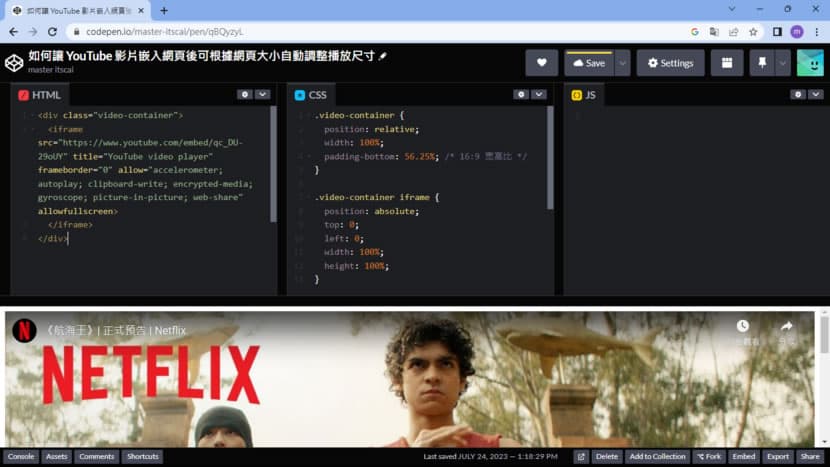Open HTML editor settings gear
The width and height of the screenshot is (830, 467).
(245, 94)
